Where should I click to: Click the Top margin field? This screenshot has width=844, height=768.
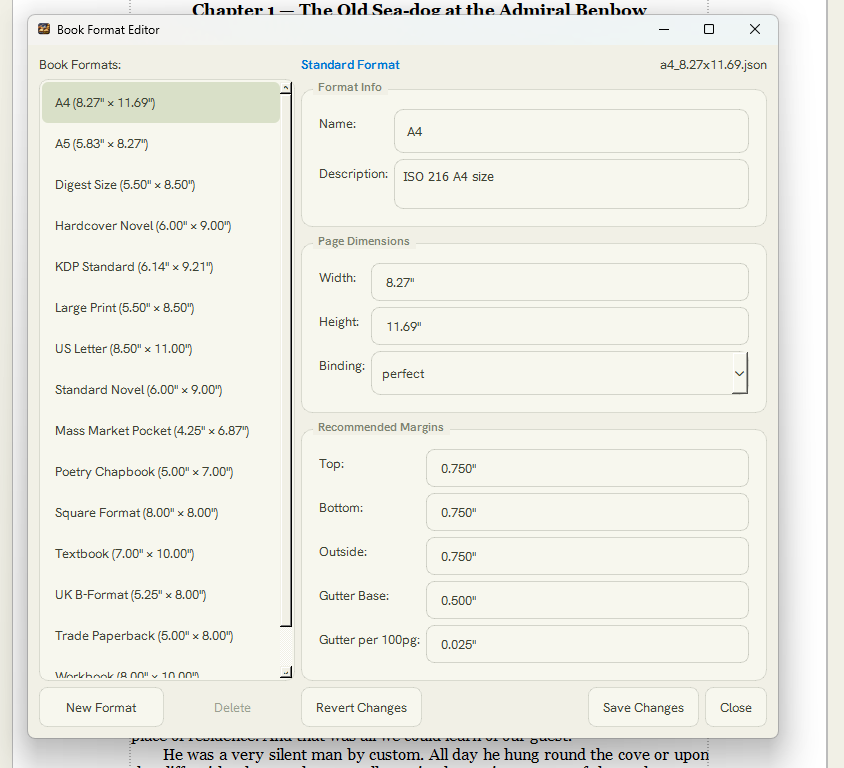587,468
